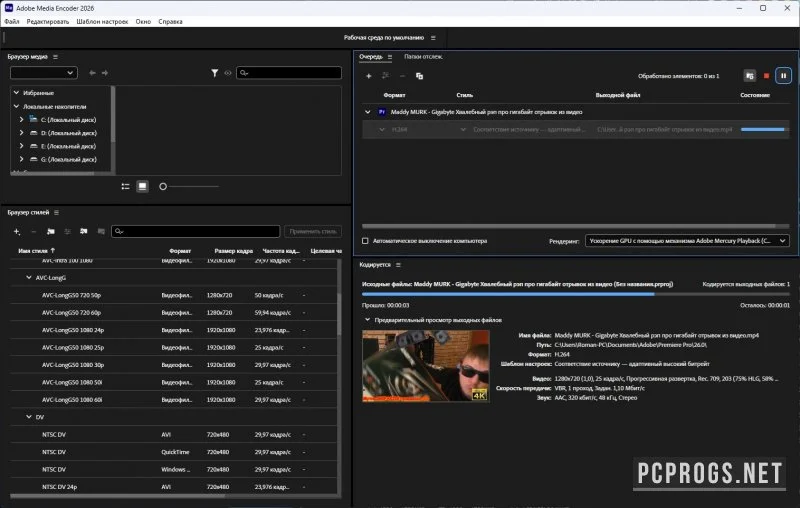
Task: Click the Соответствие источнику preset link
Action: (527, 130)
